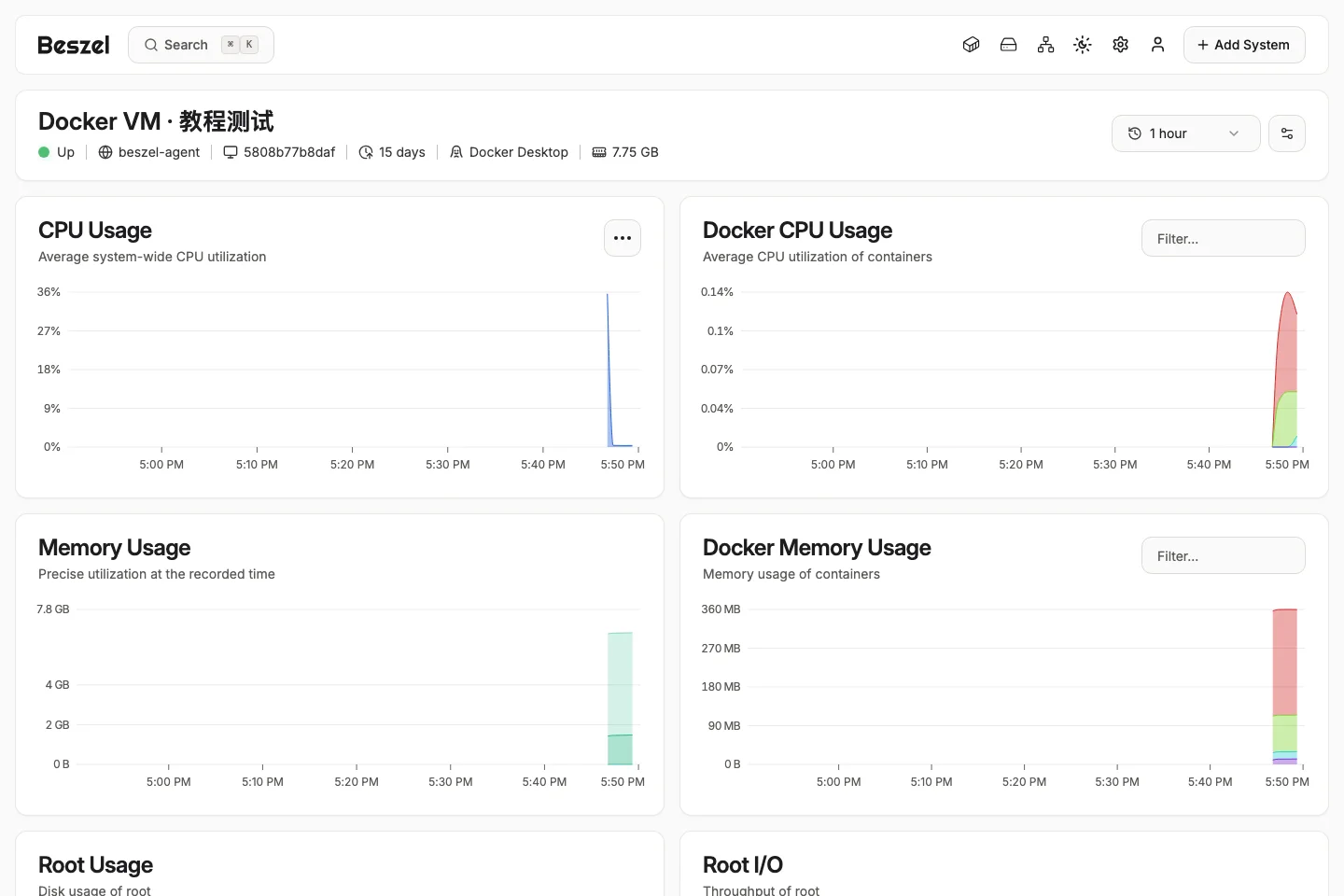Click the "0.14%" axis label
Image resolution: width=1344 pixels, height=896 pixels.
click(x=717, y=292)
